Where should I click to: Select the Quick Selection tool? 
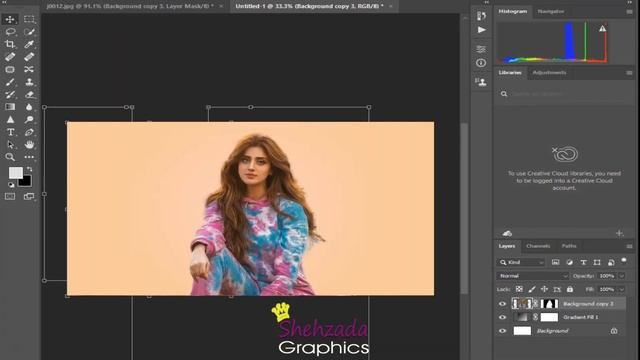coord(29,32)
